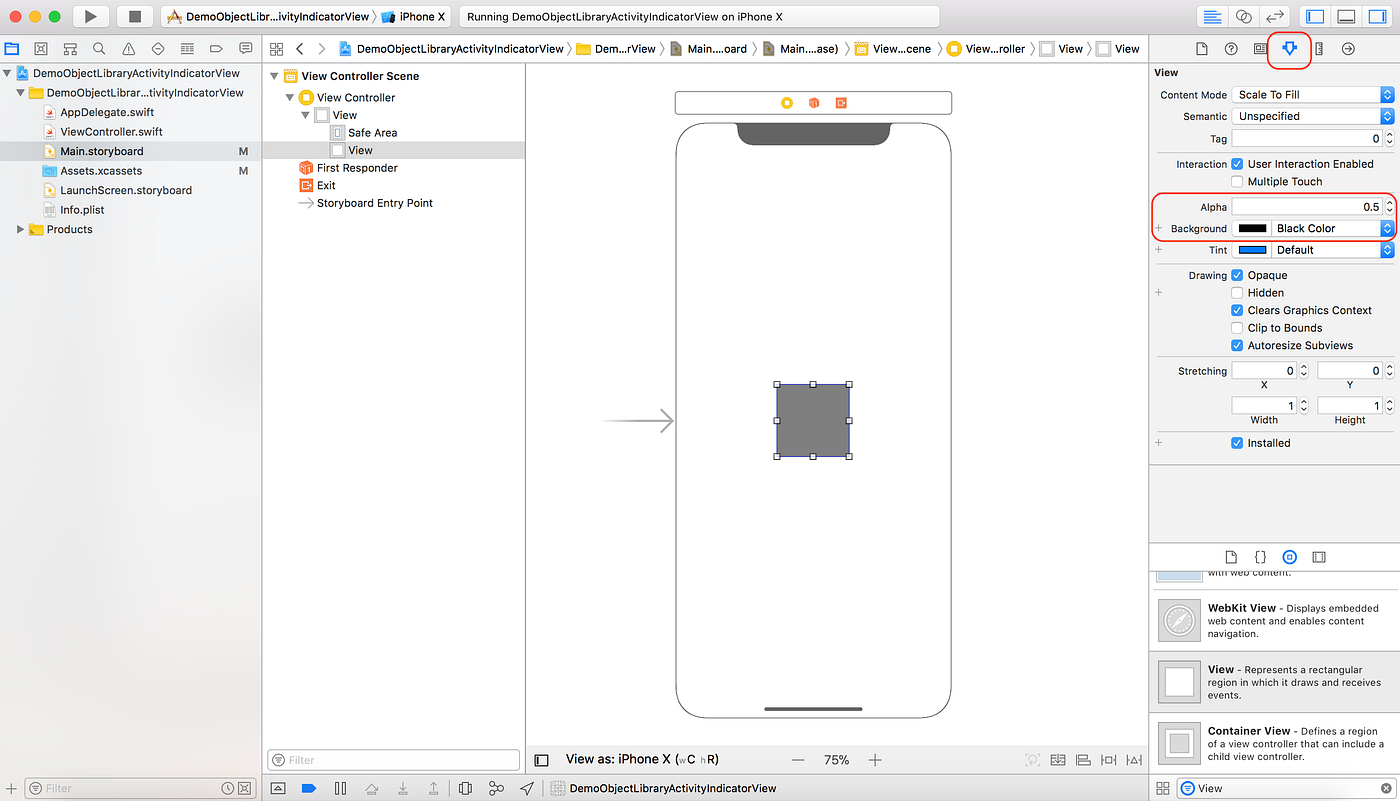This screenshot has height=801, width=1400.
Task: Switch to the Version editor
Action: (1274, 16)
